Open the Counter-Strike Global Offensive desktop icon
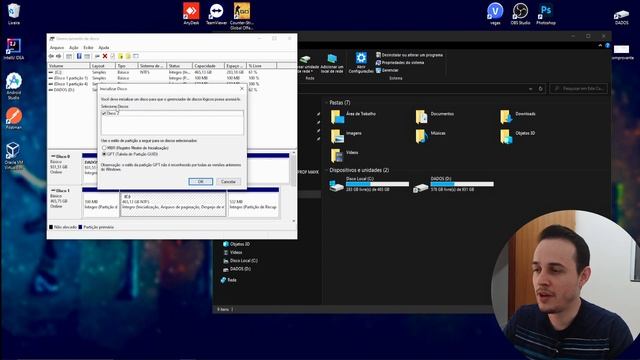Screen dimensions: 640x360 pyautogui.click(x=242, y=16)
